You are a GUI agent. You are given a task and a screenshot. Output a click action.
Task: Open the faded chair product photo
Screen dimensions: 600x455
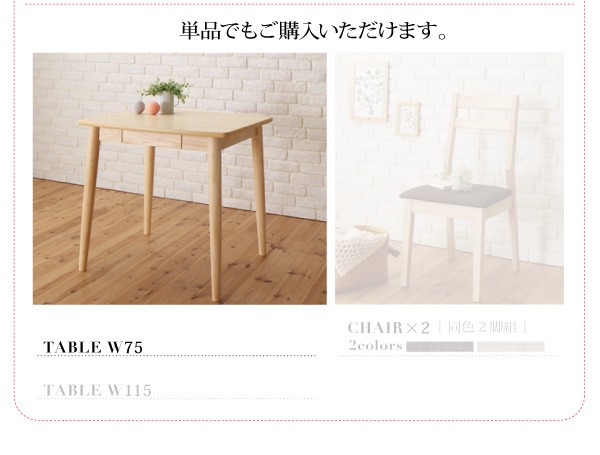[x=449, y=179]
